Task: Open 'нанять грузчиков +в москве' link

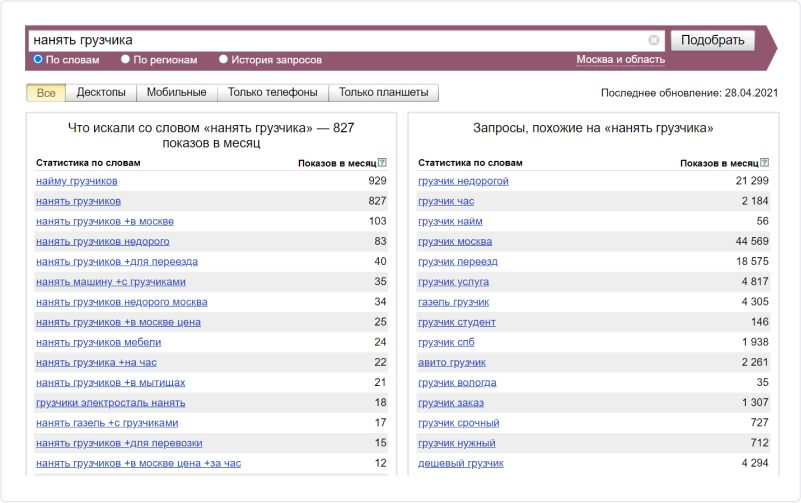Action: pos(104,221)
